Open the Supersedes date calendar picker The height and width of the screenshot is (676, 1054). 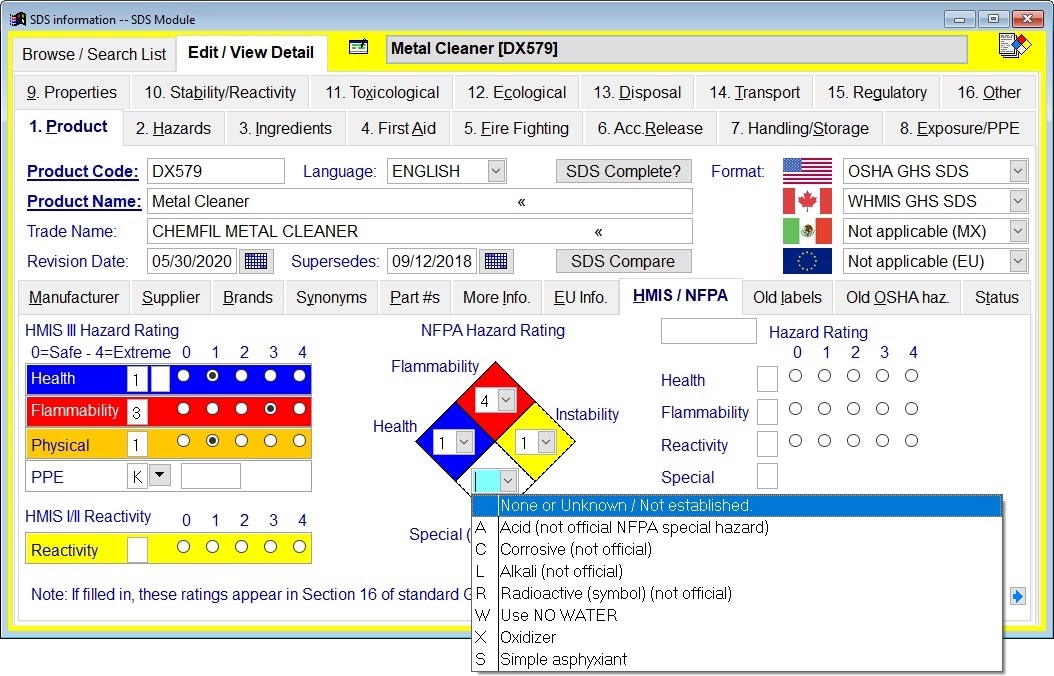pos(496,261)
